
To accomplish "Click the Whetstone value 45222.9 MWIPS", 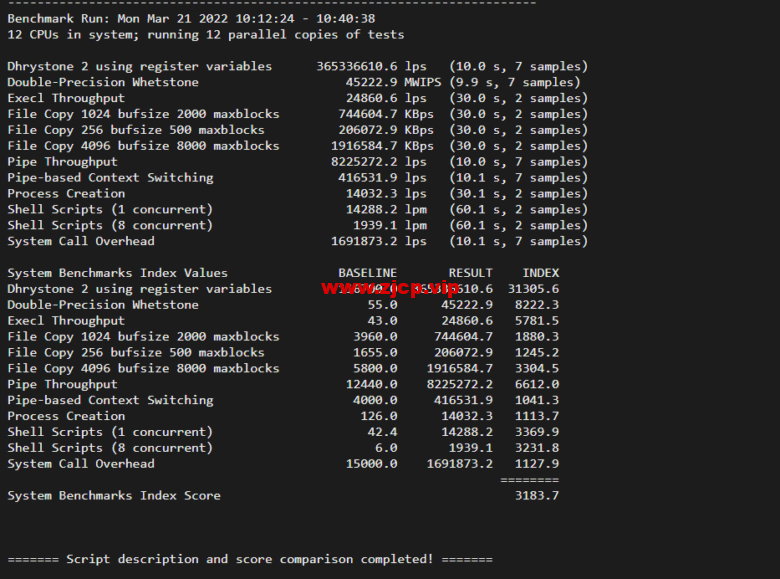I will pyautogui.click(x=393, y=83).
